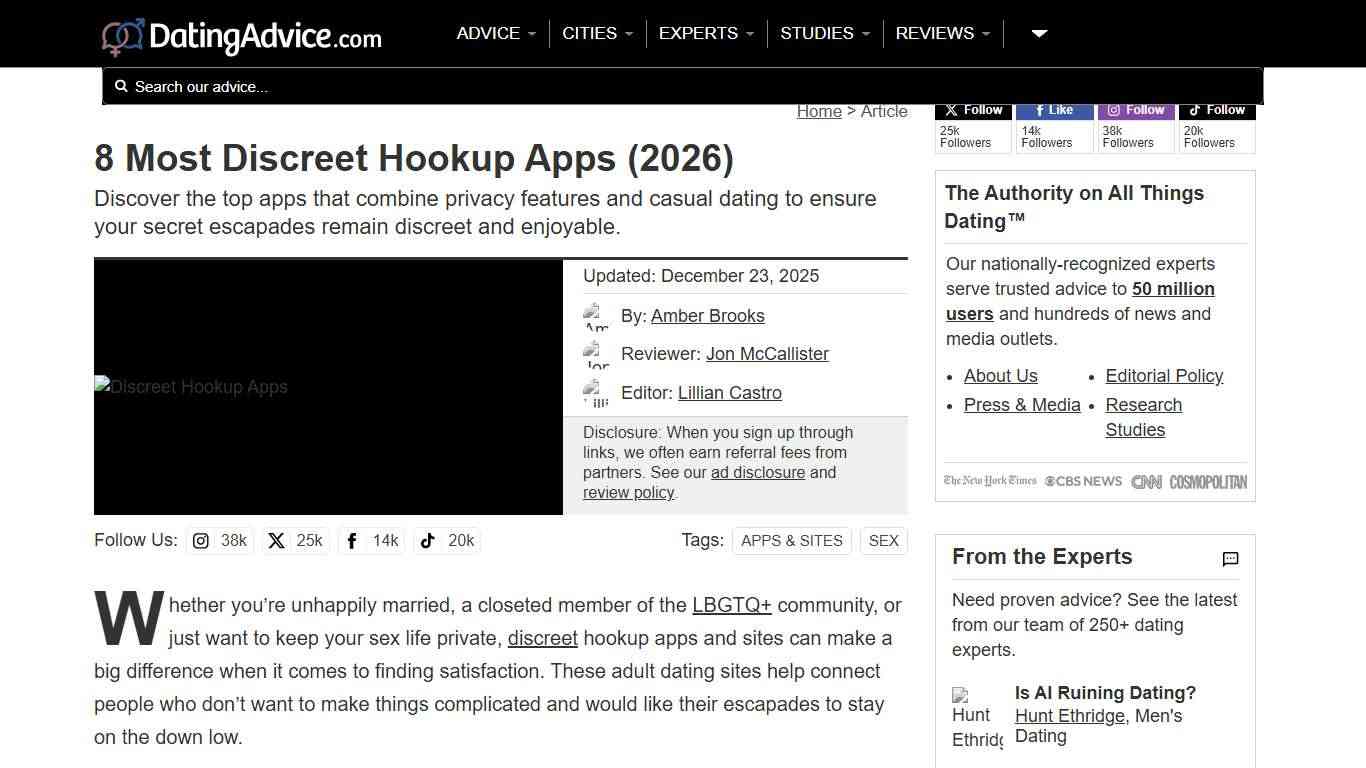Follow the Amber Brooks author link
The width and height of the screenshot is (1366, 768).
707,315
